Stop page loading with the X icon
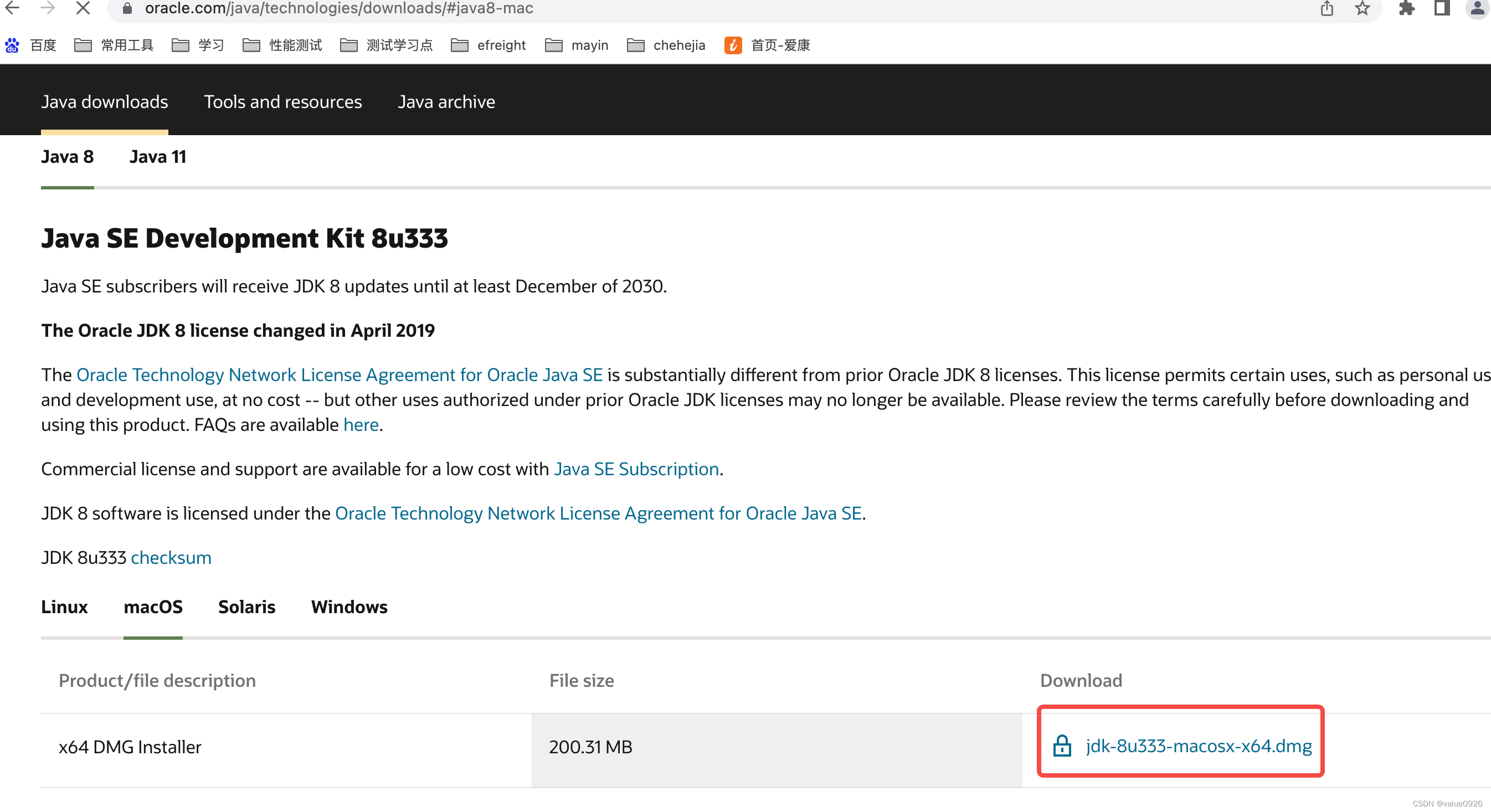 [83, 8]
